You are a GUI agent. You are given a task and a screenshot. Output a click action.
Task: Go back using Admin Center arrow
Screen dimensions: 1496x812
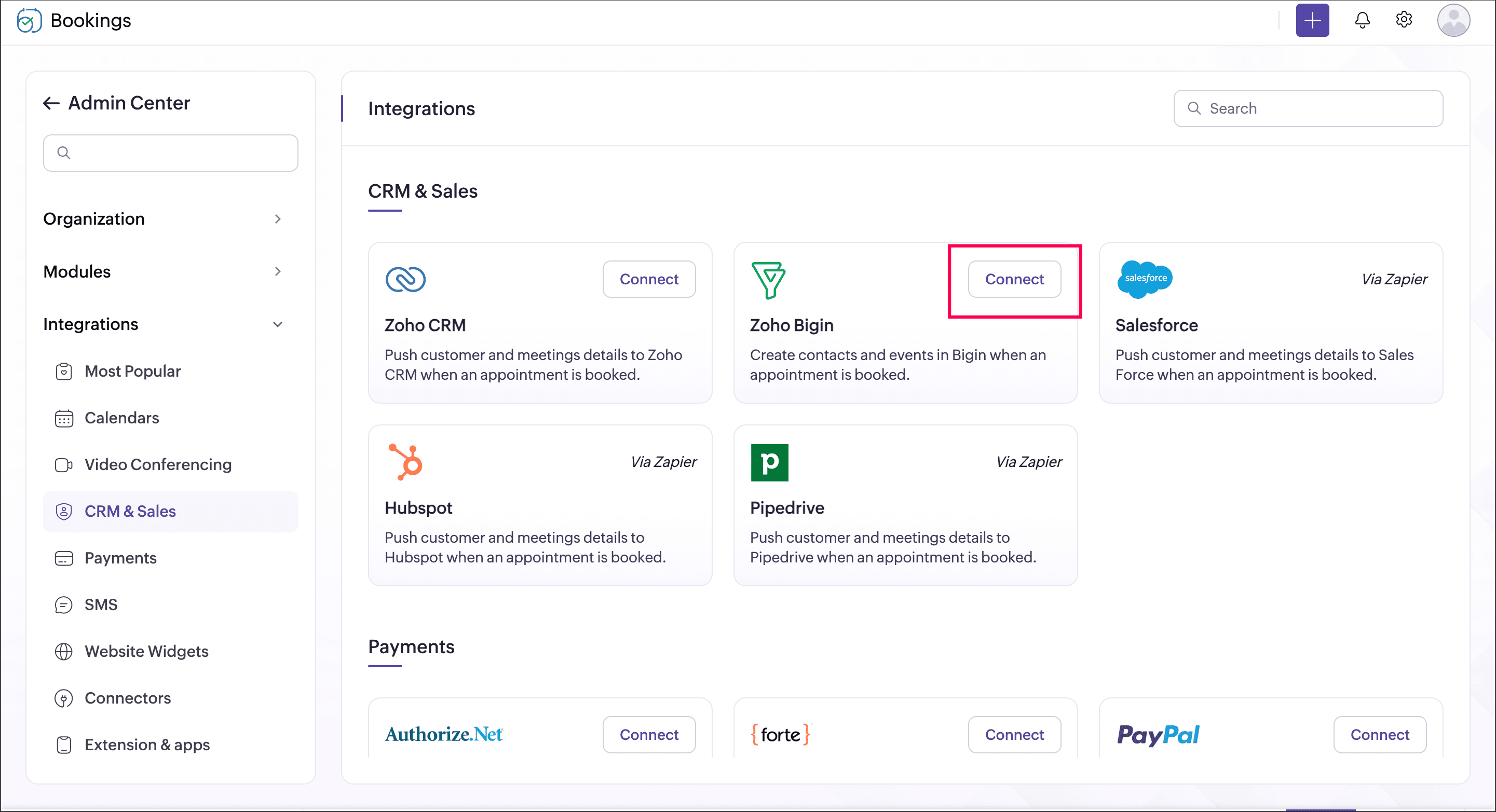(x=51, y=103)
